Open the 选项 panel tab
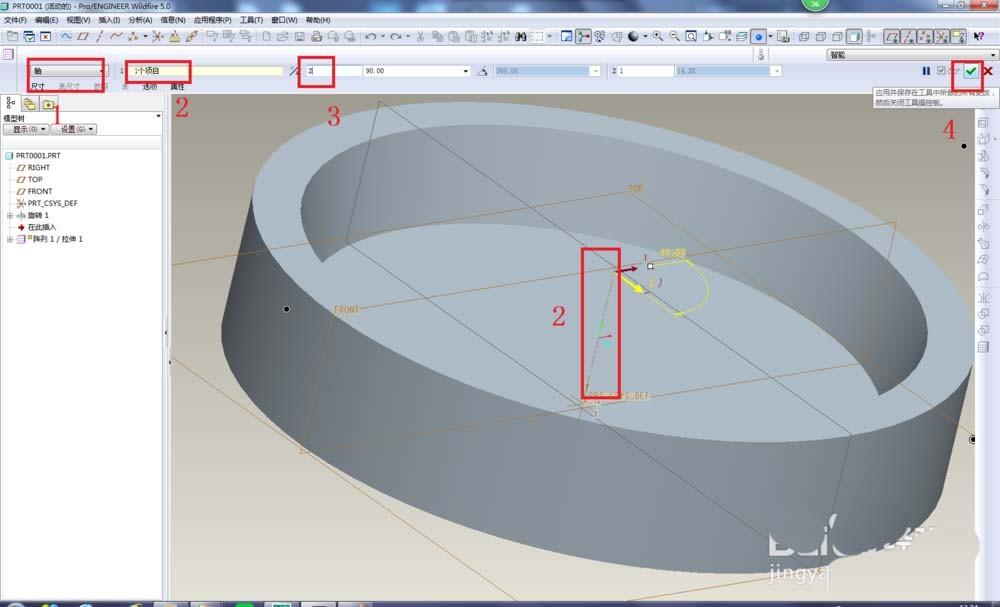1000x607 pixels. click(x=150, y=87)
